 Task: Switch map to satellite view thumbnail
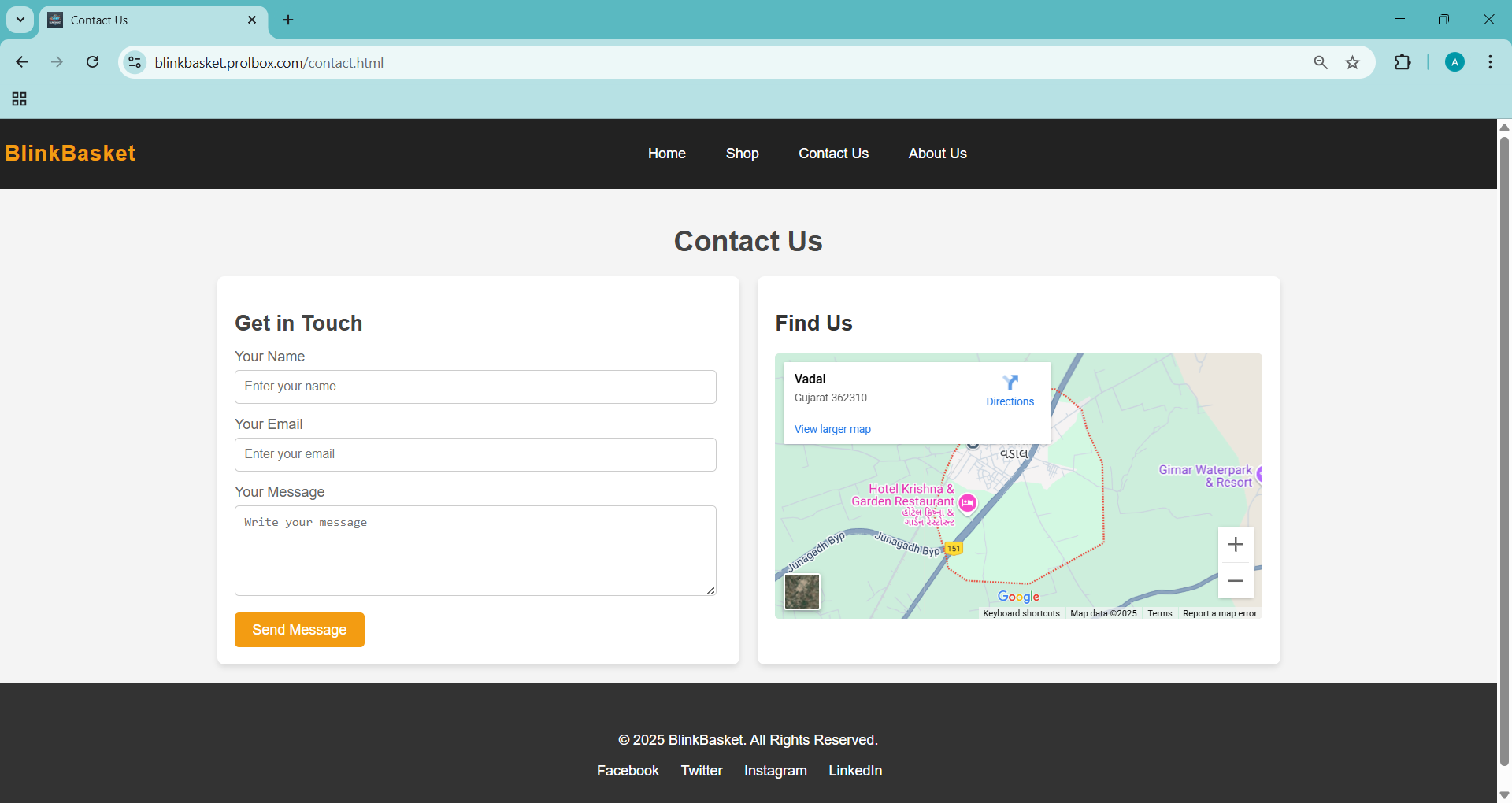(x=802, y=591)
